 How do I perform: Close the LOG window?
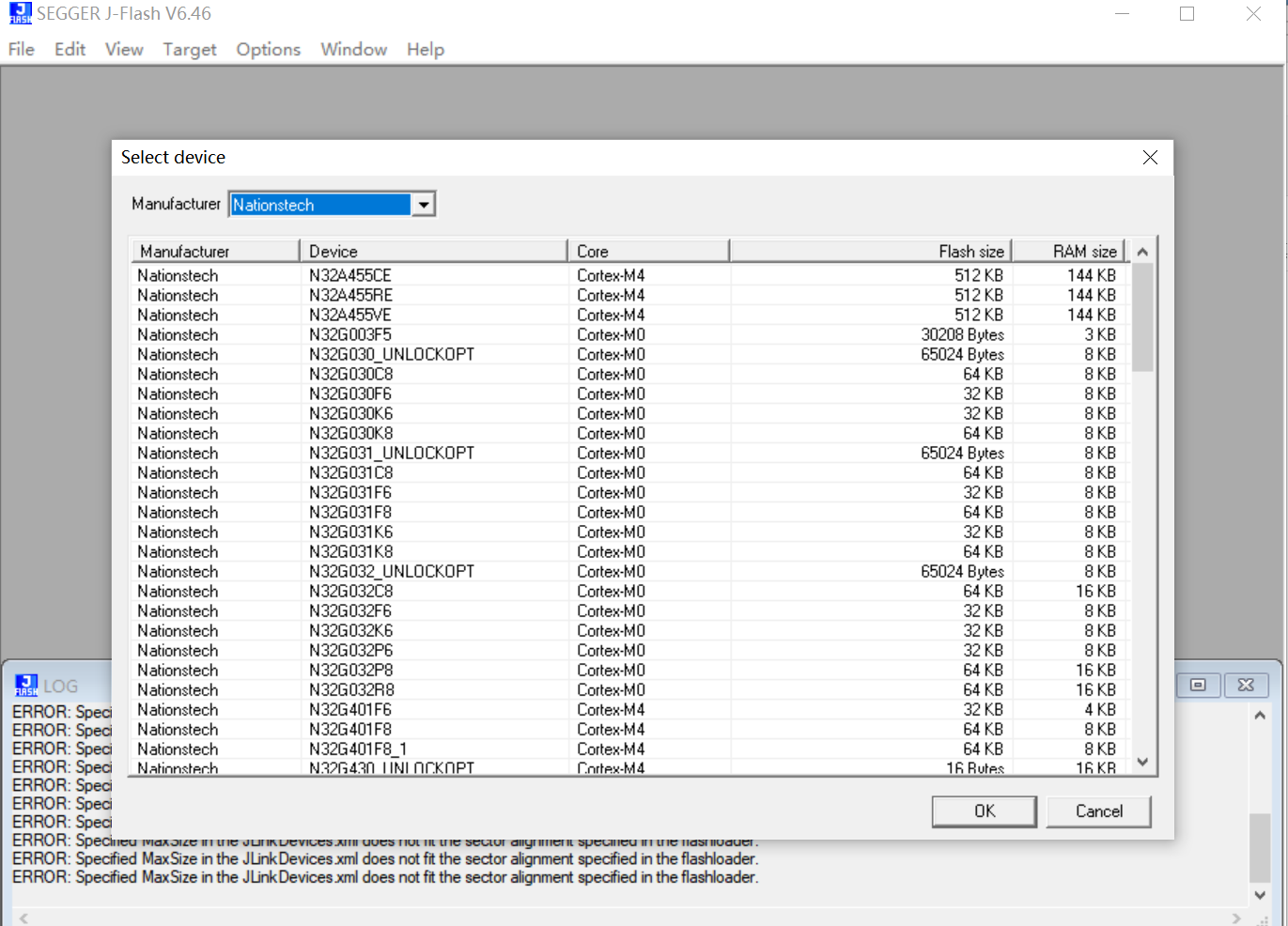1246,685
